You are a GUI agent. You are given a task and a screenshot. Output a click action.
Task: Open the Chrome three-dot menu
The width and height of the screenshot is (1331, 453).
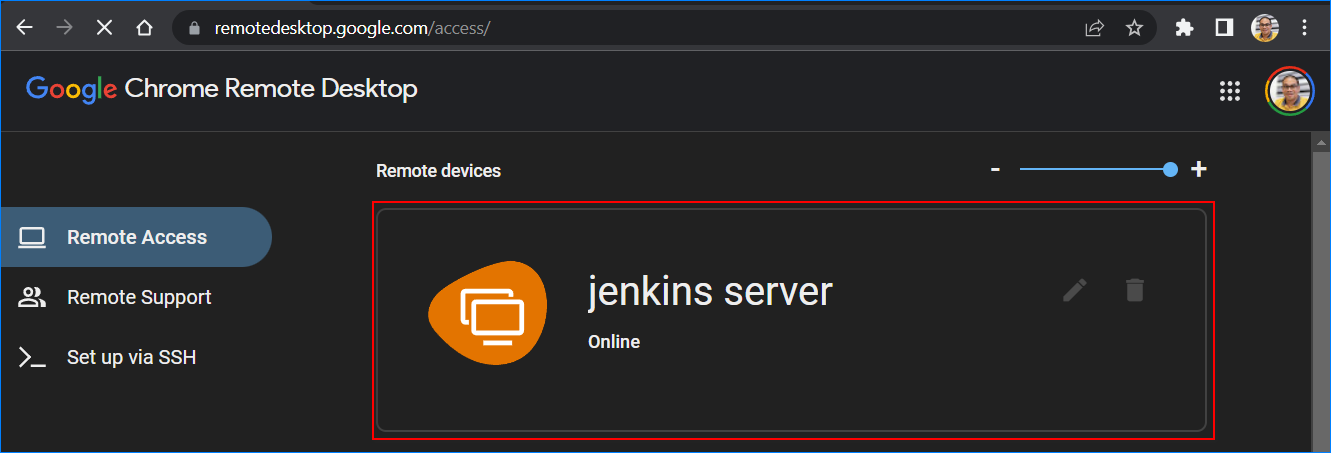pyautogui.click(x=1305, y=28)
